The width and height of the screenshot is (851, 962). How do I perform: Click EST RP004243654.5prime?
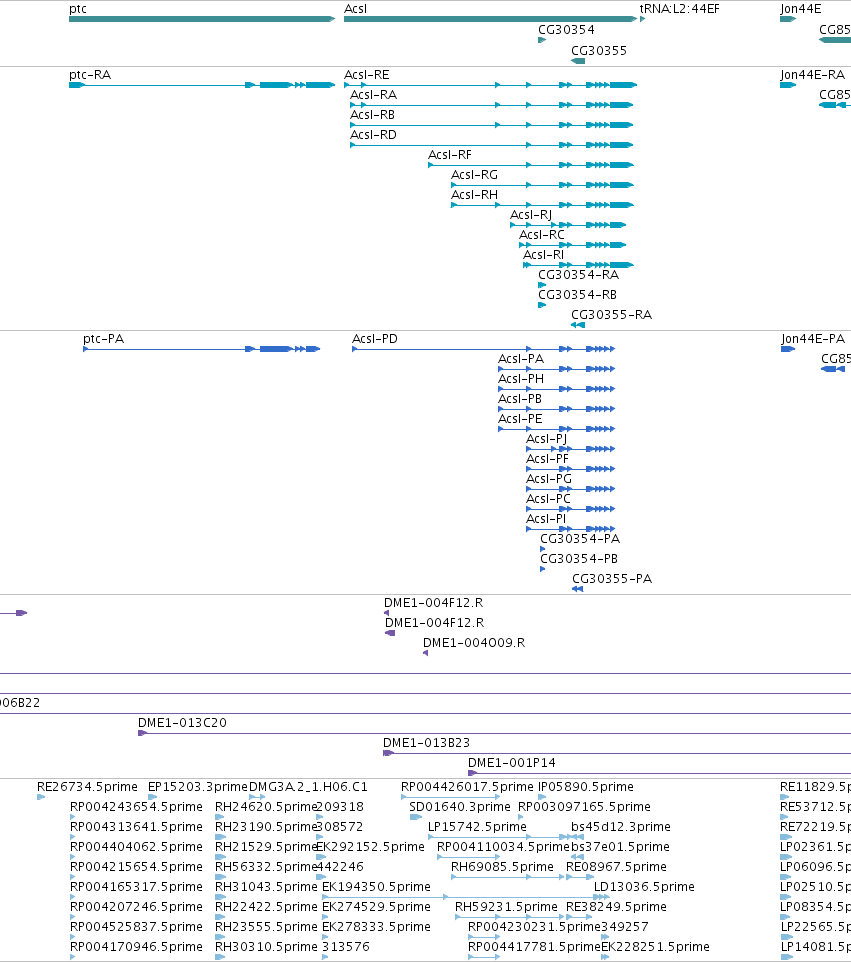point(72,817)
